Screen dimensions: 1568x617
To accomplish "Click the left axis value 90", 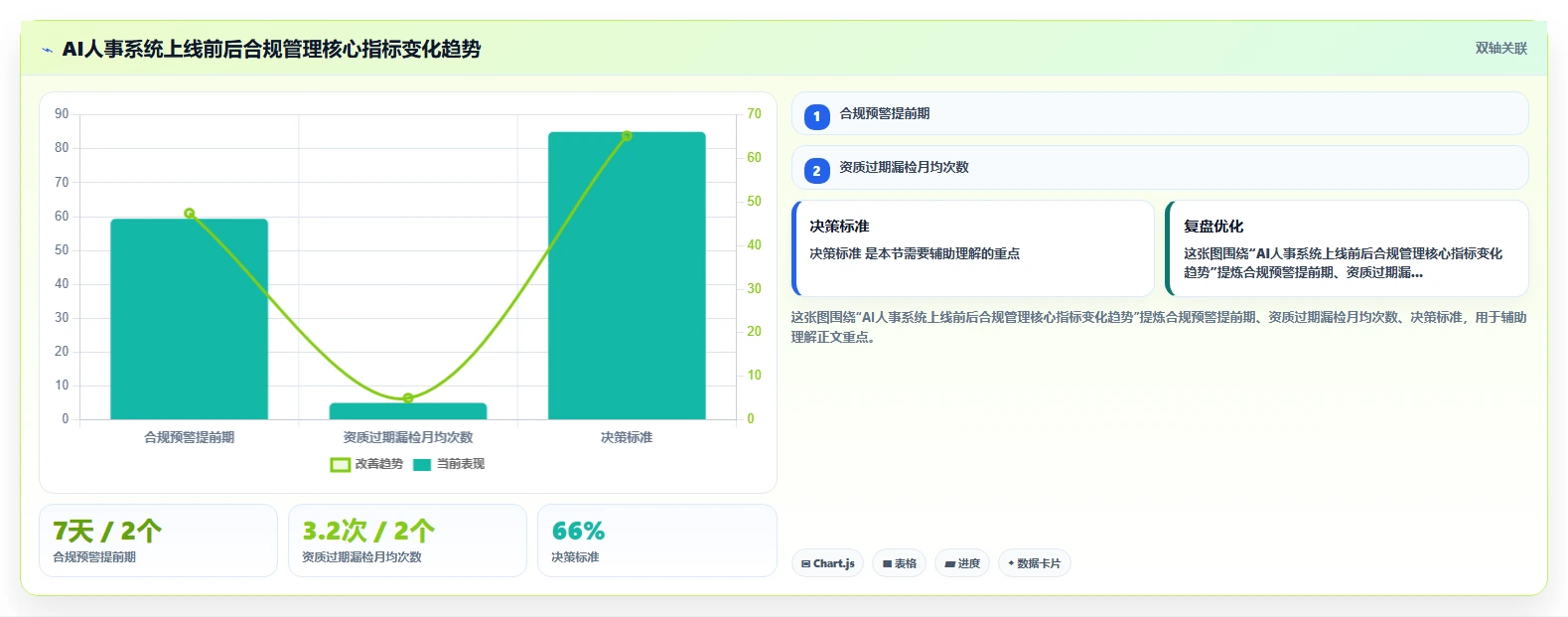I will 62,114.
